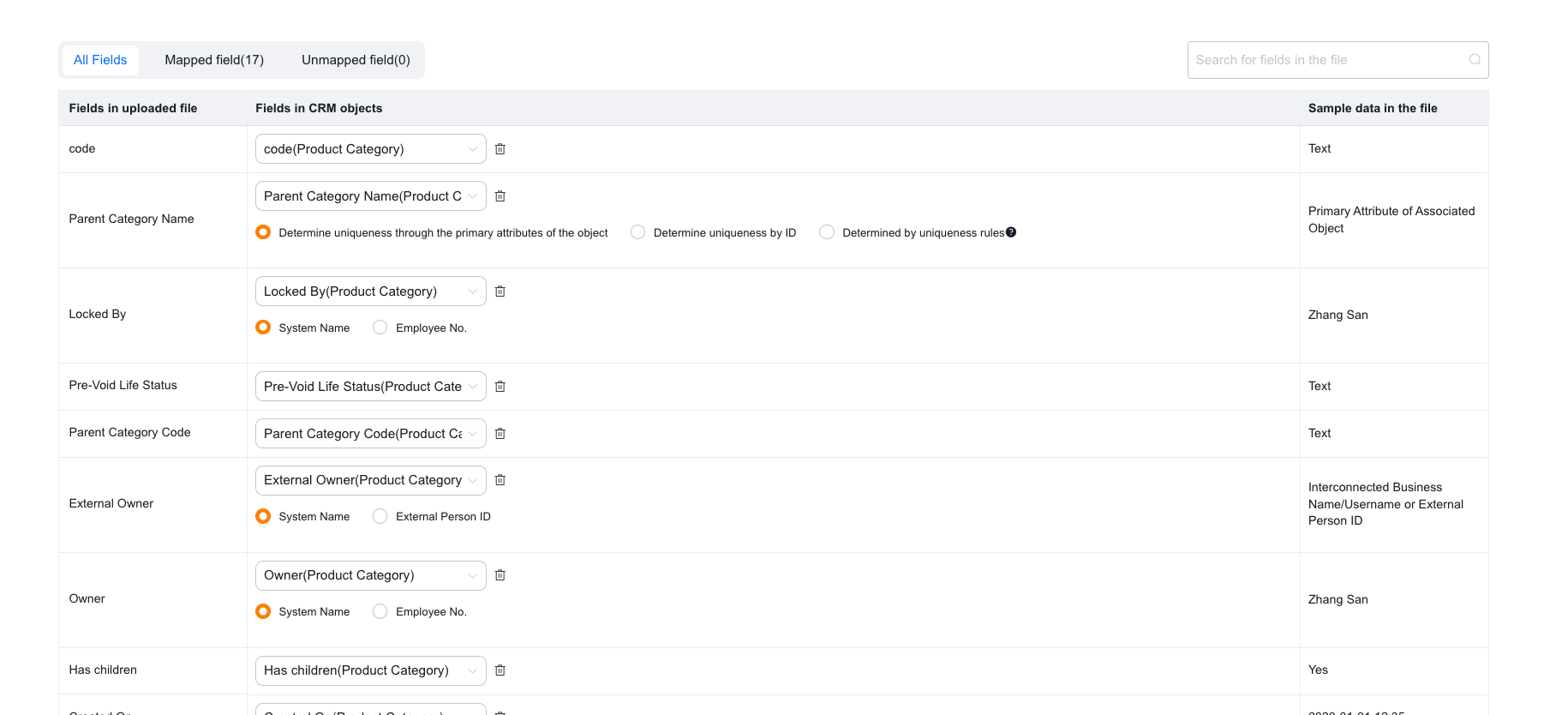Pick Employee No. for Locked By
The image size is (1568, 715).
(x=380, y=327)
